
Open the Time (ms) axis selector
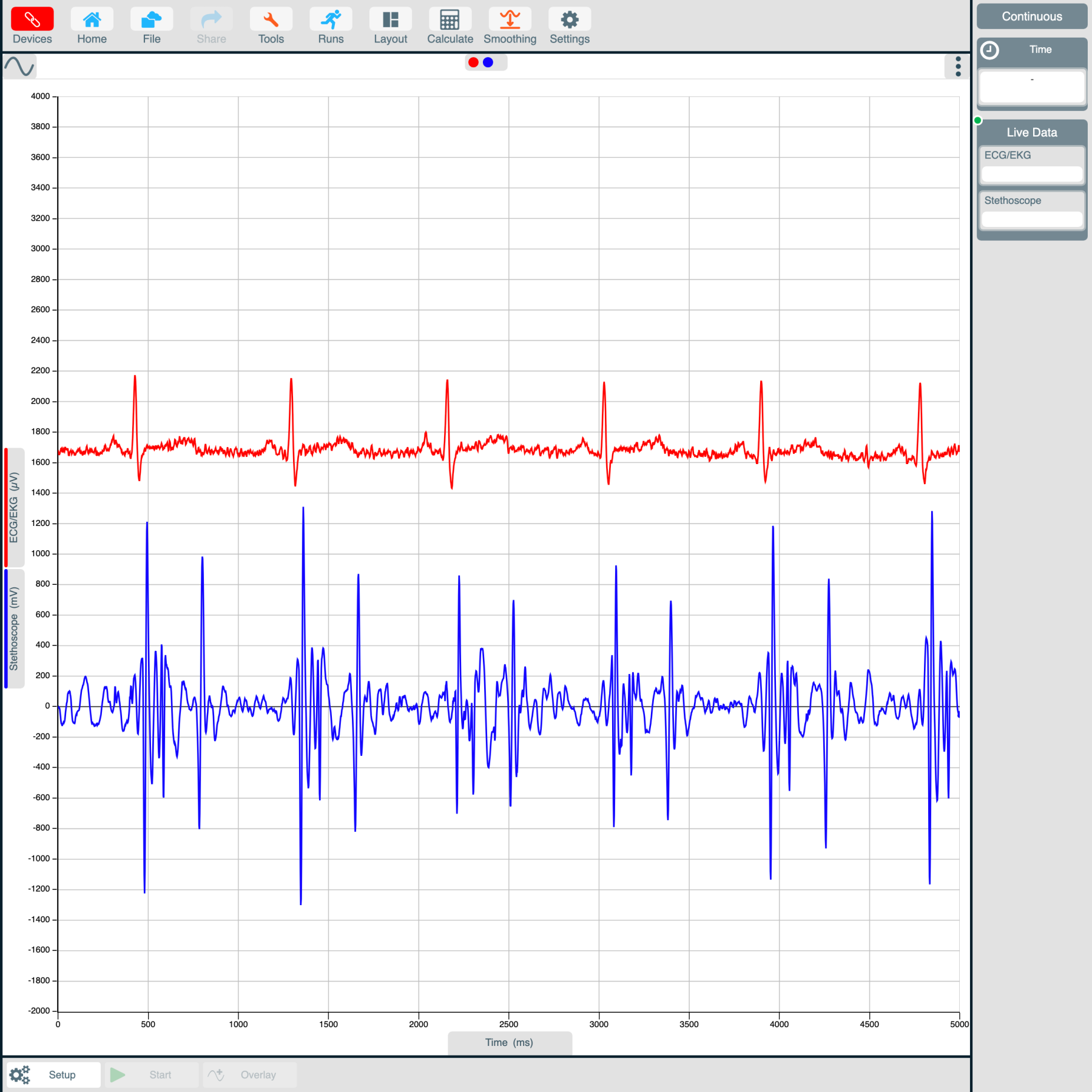(510, 1042)
